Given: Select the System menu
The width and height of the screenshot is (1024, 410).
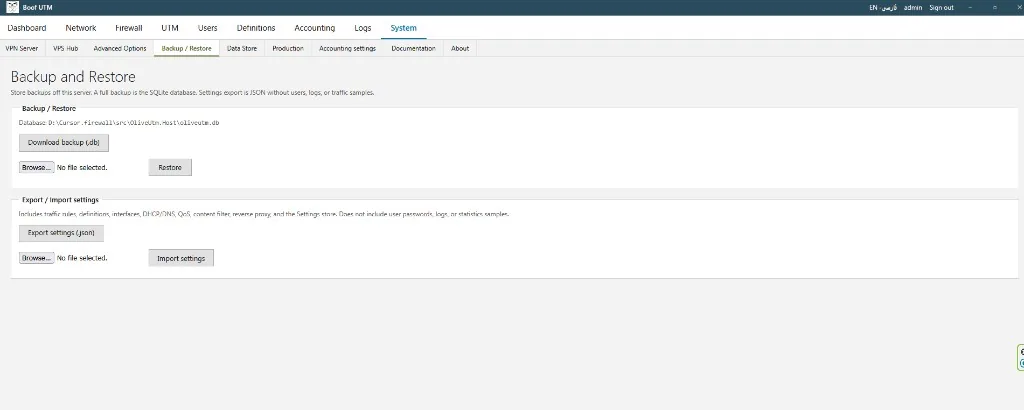Looking at the screenshot, I should pos(404,28).
